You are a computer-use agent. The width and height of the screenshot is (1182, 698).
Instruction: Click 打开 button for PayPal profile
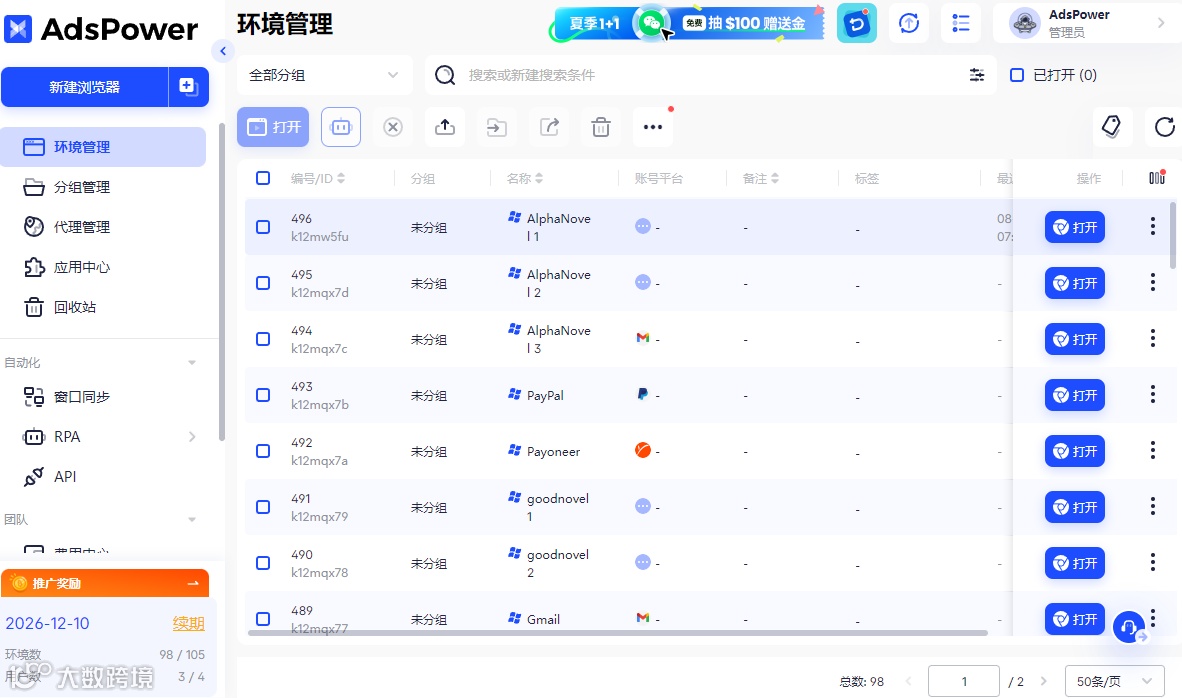1074,395
